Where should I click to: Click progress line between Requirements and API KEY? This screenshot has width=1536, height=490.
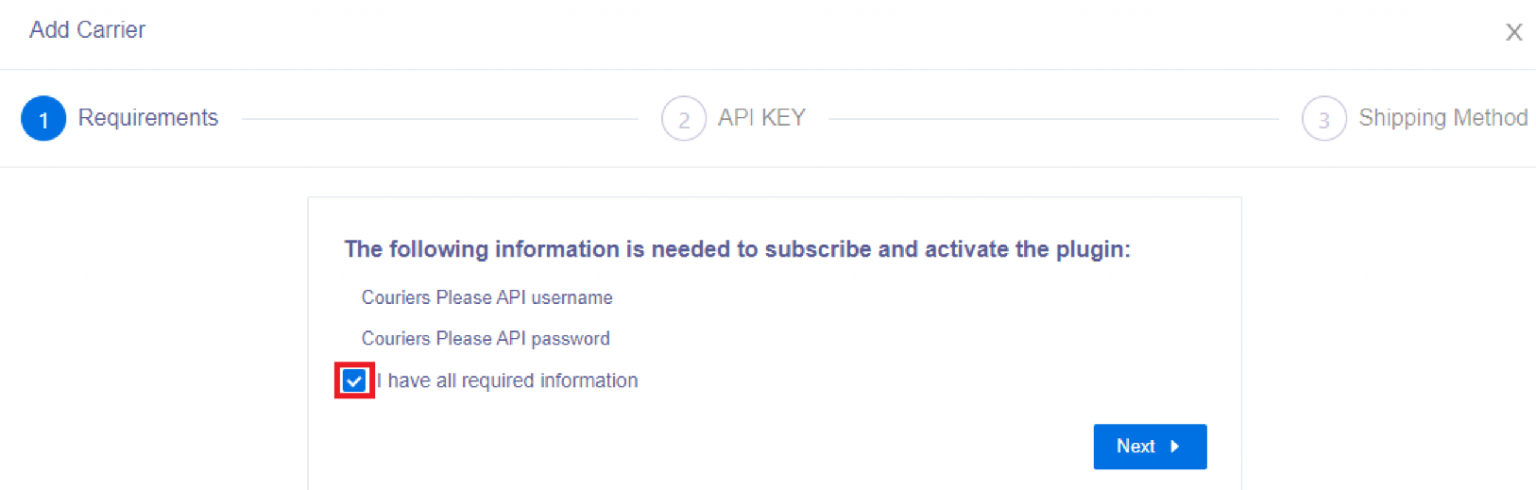pyautogui.click(x=440, y=119)
